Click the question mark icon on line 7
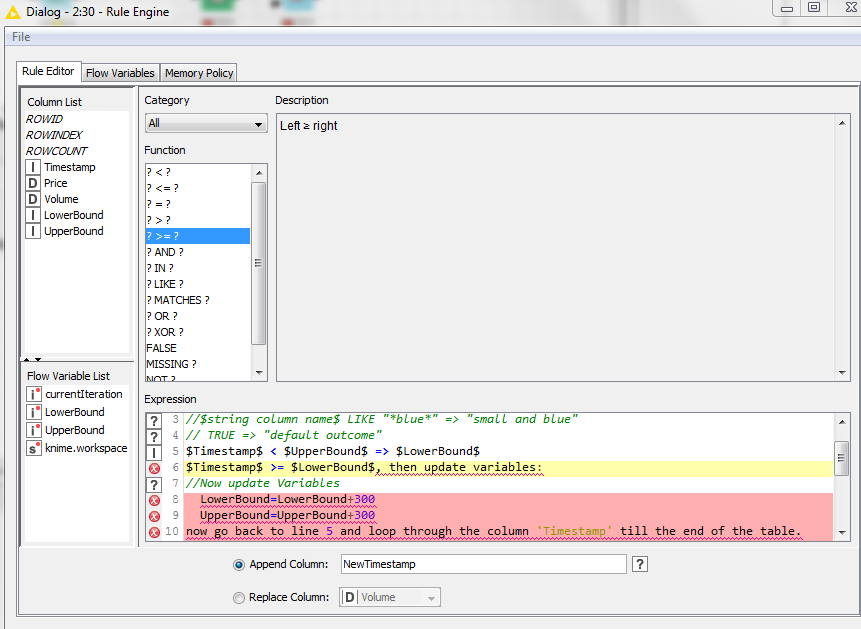 tap(154, 484)
